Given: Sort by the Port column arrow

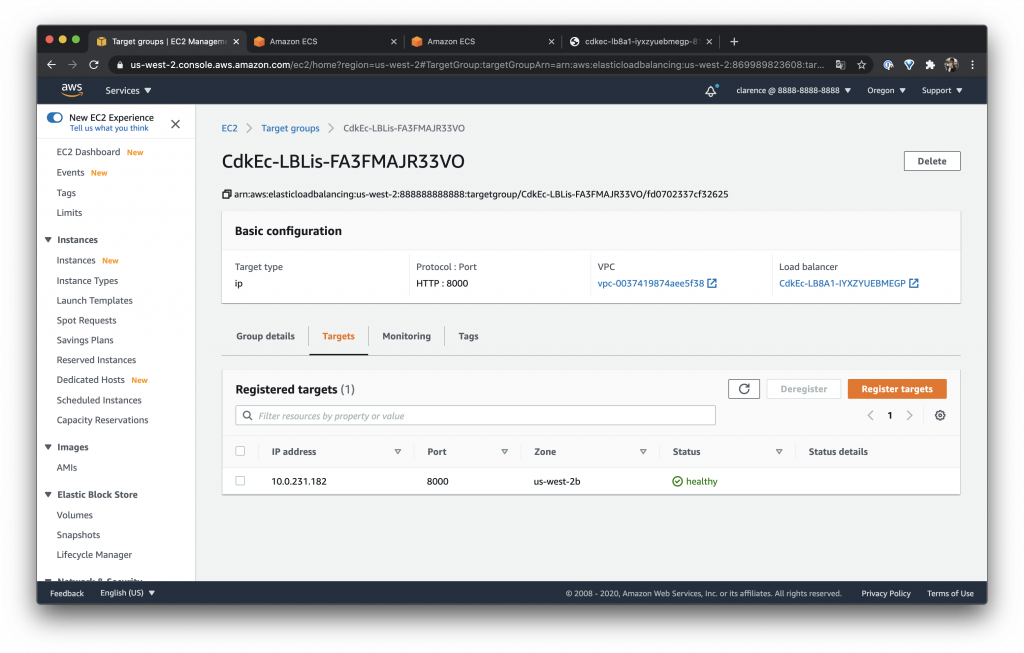Looking at the screenshot, I should point(505,452).
